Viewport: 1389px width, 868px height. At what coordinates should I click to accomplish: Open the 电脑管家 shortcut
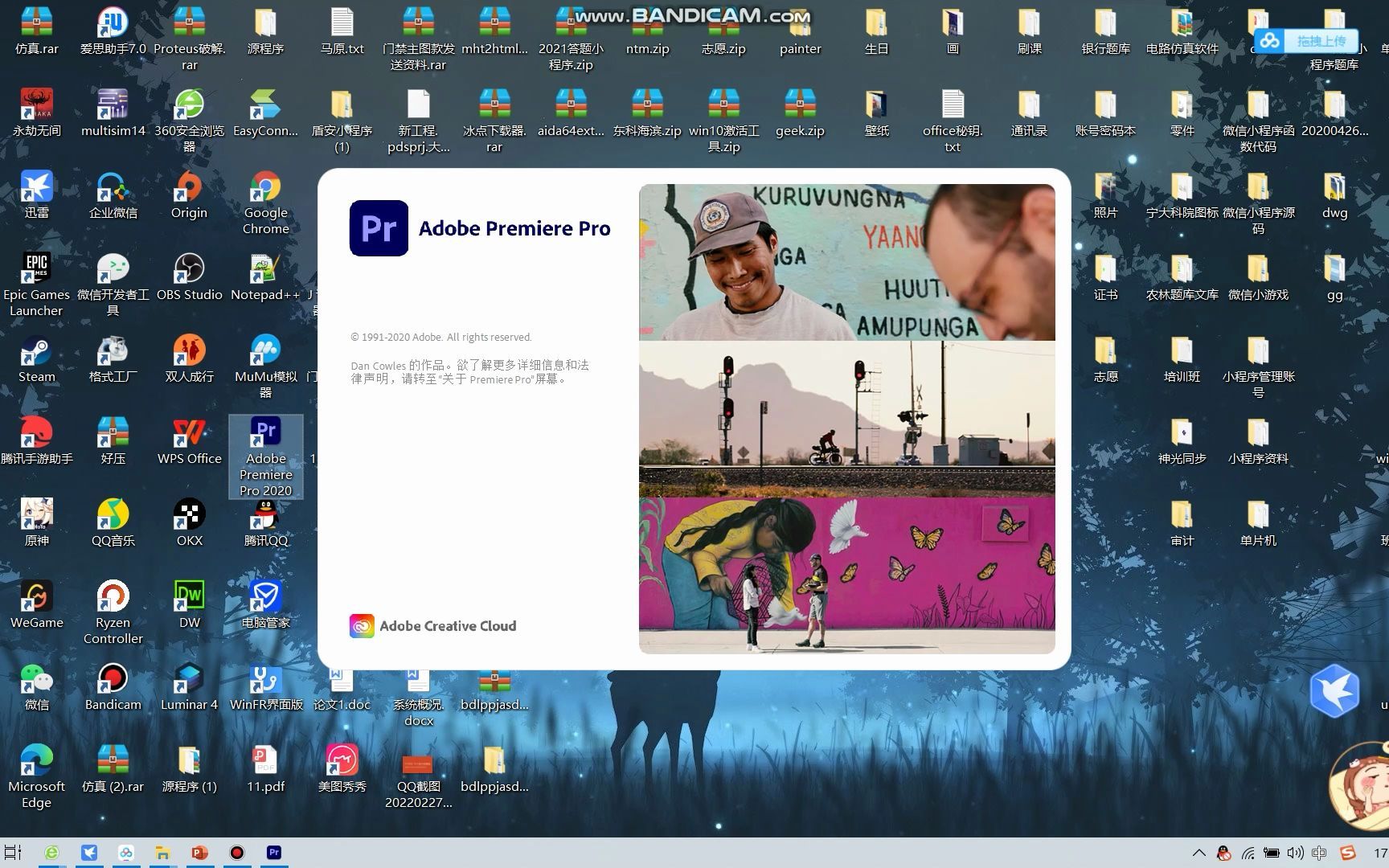tap(266, 604)
